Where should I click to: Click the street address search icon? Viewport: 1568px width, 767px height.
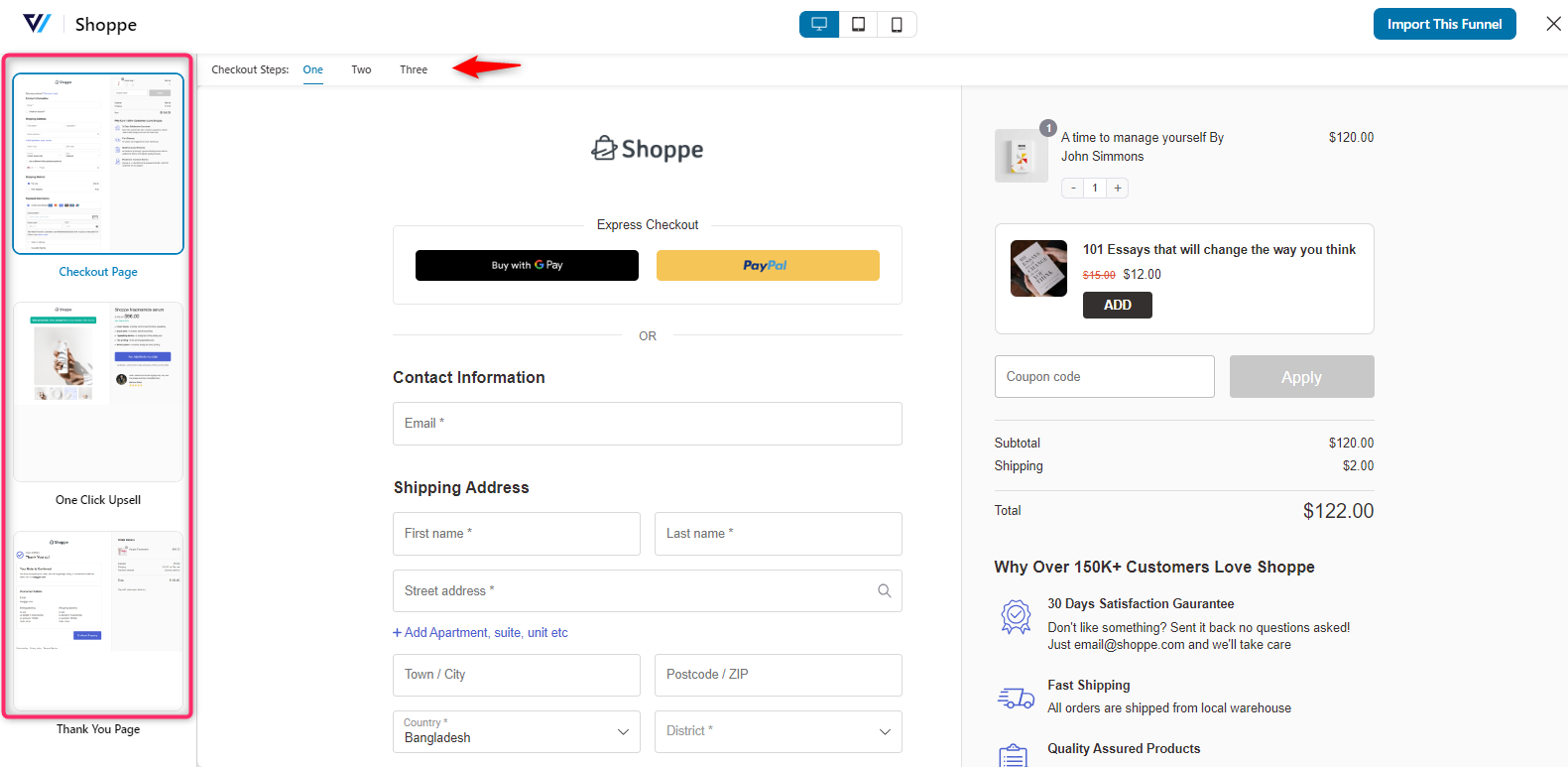pyautogui.click(x=885, y=591)
